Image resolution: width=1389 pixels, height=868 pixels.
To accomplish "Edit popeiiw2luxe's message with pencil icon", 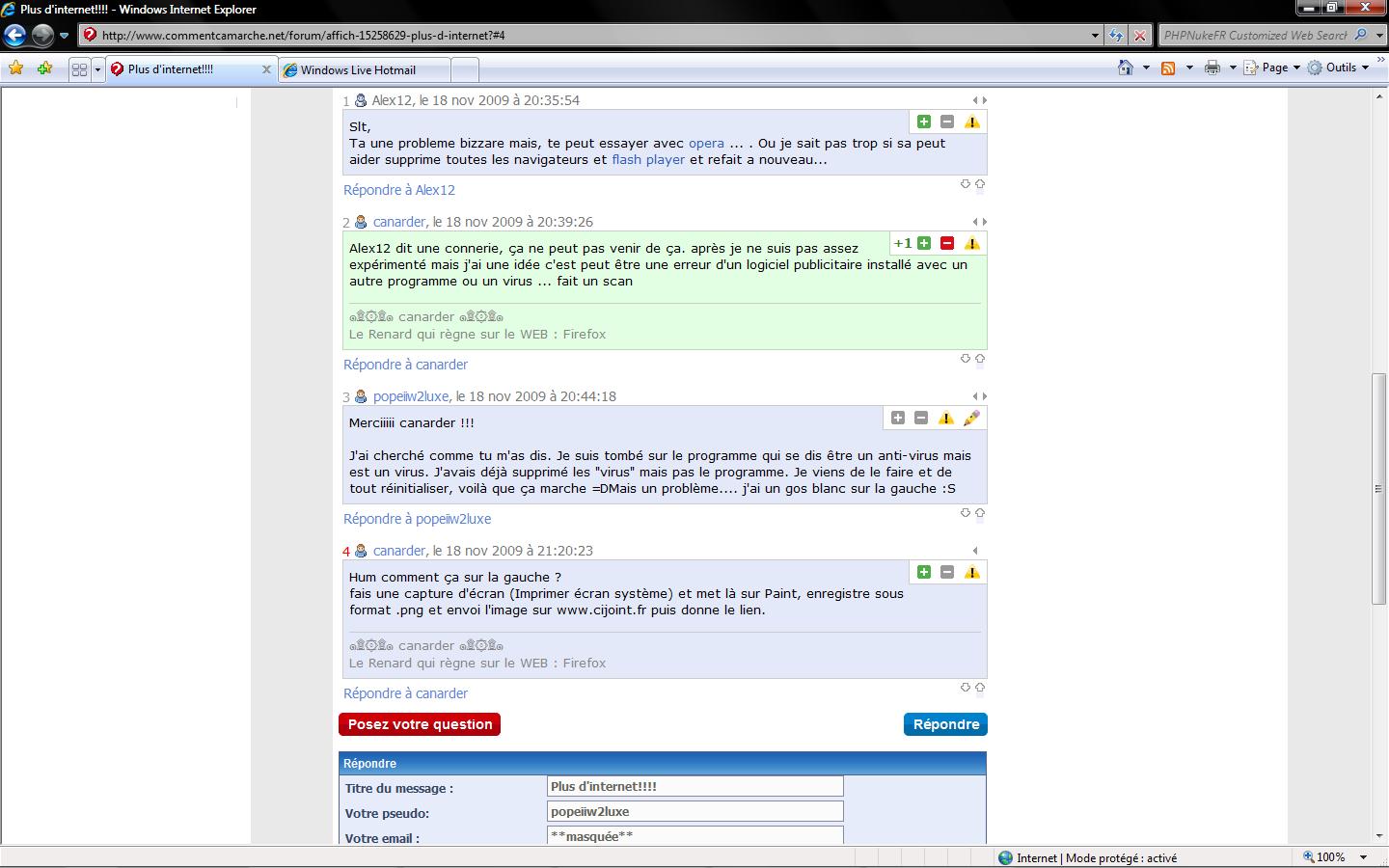I will pyautogui.click(x=971, y=418).
